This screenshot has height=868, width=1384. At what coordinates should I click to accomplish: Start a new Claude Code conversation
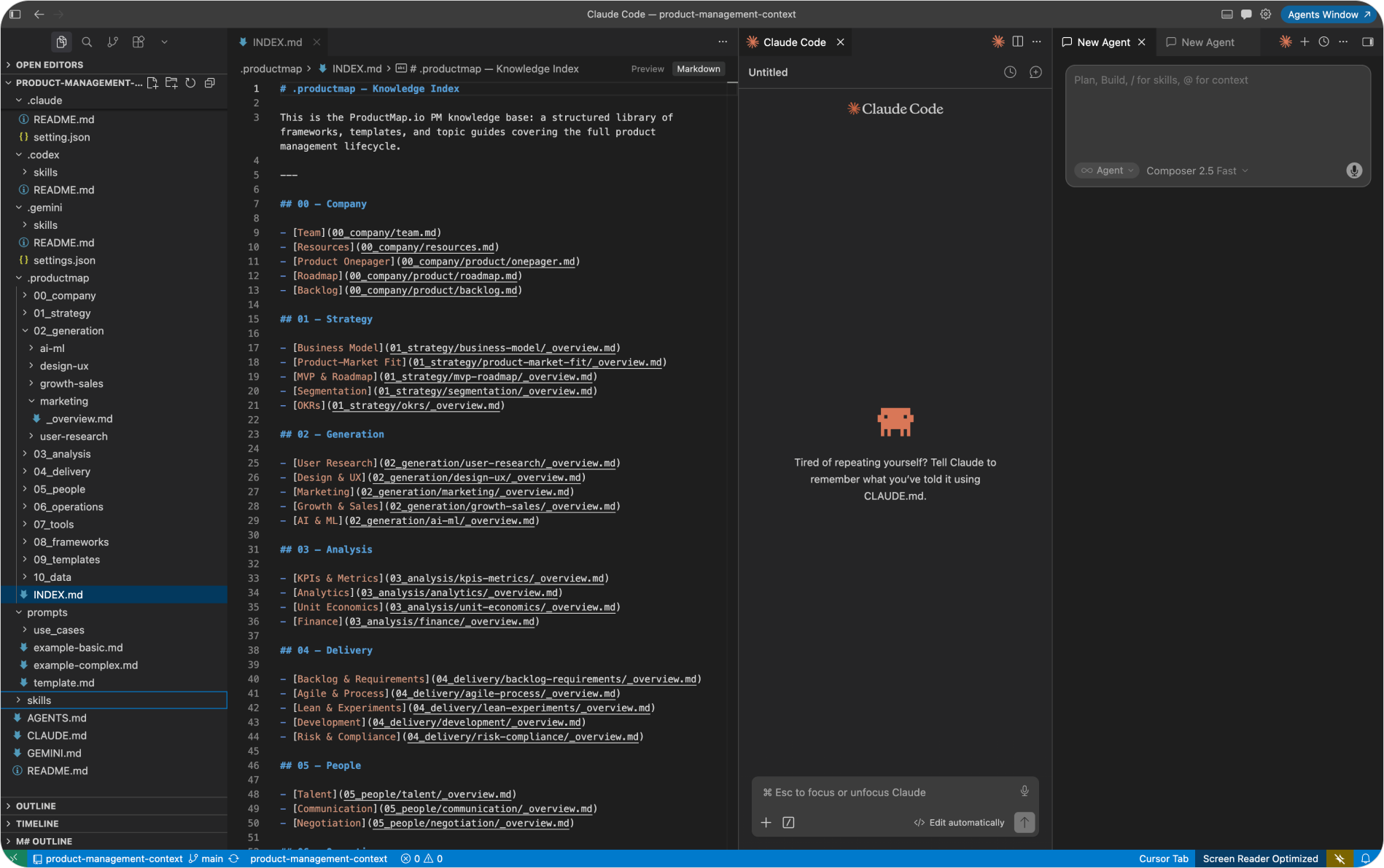[1035, 72]
